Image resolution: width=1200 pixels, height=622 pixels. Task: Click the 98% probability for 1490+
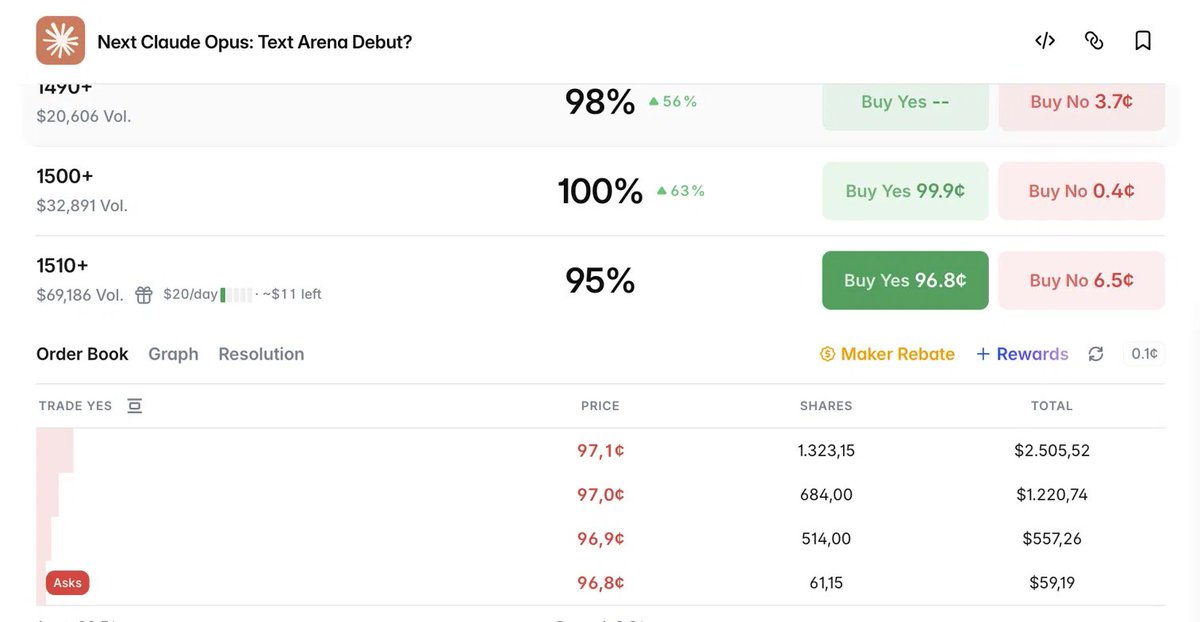click(x=600, y=102)
